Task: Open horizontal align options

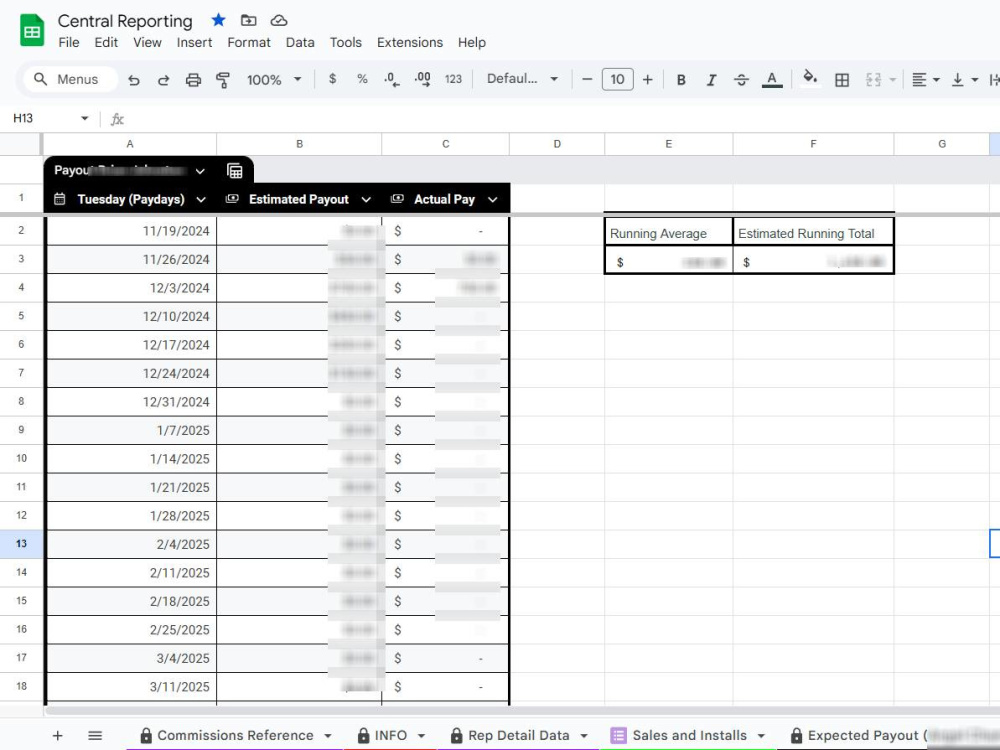Action: click(925, 80)
